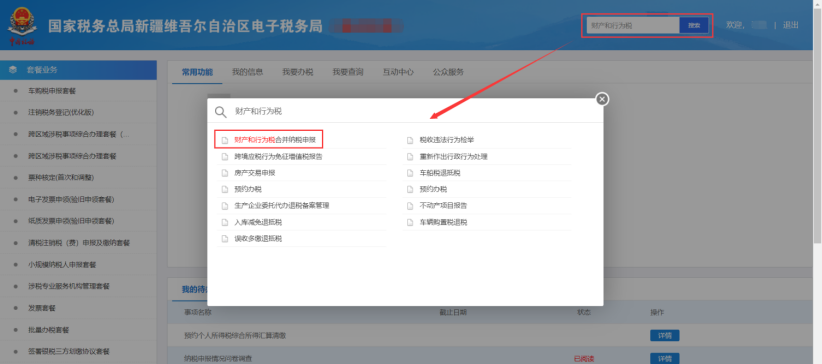Click document icon beside 房产交易申报
Viewport: 822px width, 364px height.
pyautogui.click(x=225, y=173)
